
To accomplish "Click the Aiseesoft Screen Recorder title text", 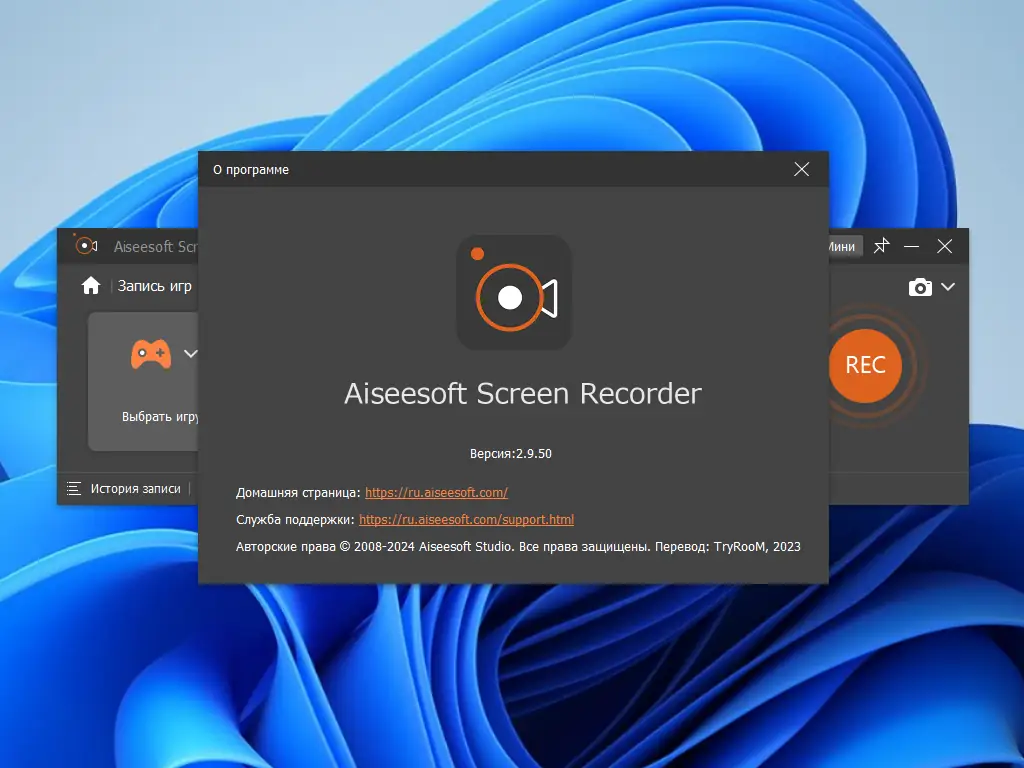I will pyautogui.click(x=522, y=394).
